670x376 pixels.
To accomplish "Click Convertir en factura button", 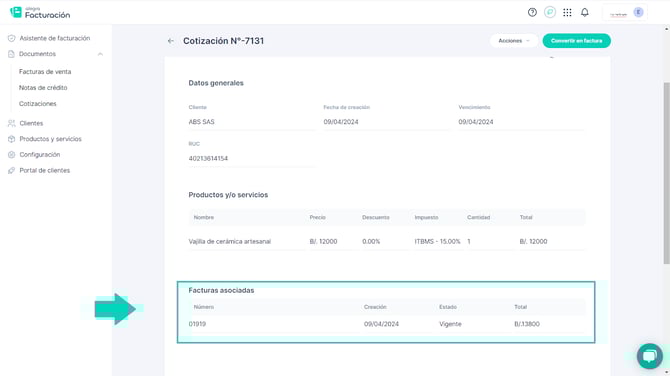I will tap(576, 41).
